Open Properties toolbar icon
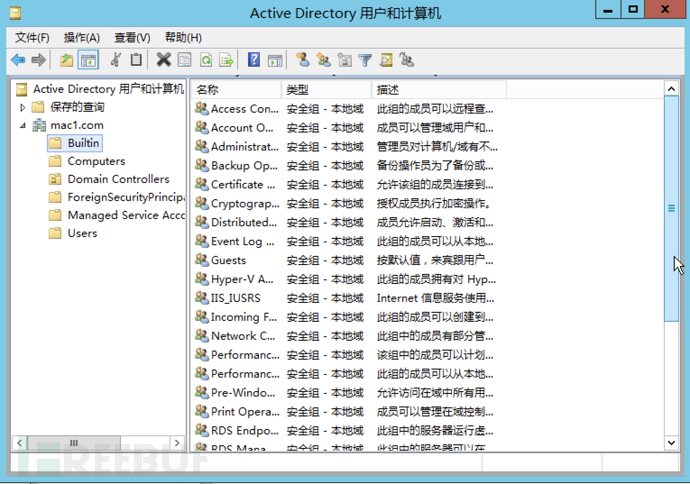The width and height of the screenshot is (690, 484). click(184, 60)
